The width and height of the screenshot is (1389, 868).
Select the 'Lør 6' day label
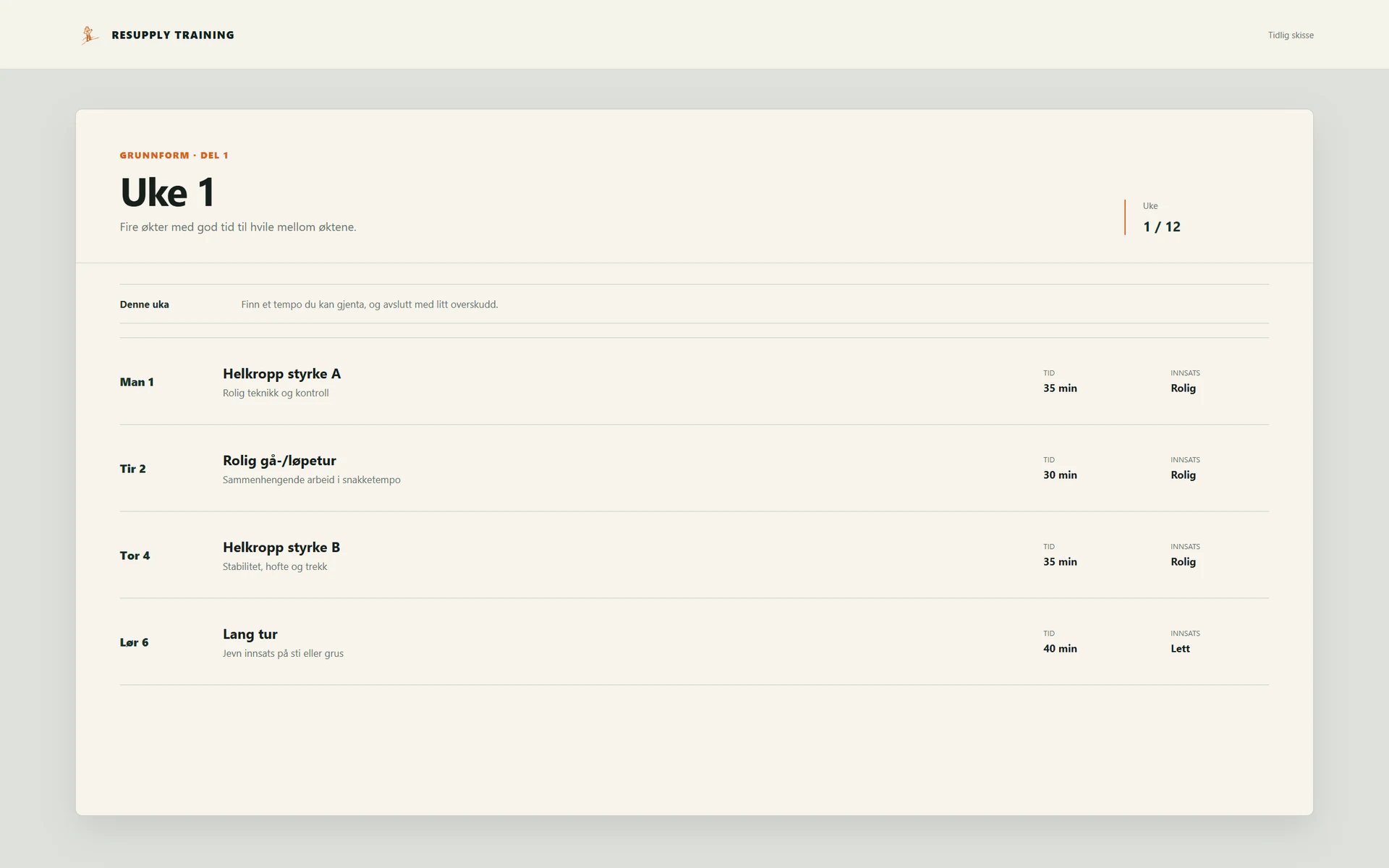[134, 642]
